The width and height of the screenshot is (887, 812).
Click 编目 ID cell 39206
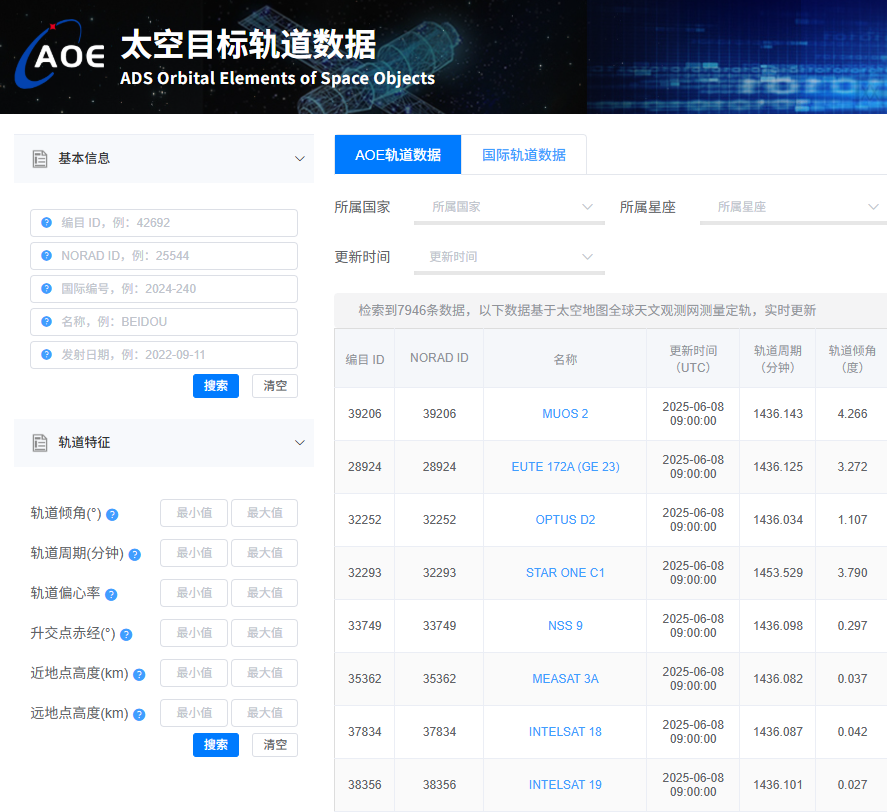[x=365, y=414]
